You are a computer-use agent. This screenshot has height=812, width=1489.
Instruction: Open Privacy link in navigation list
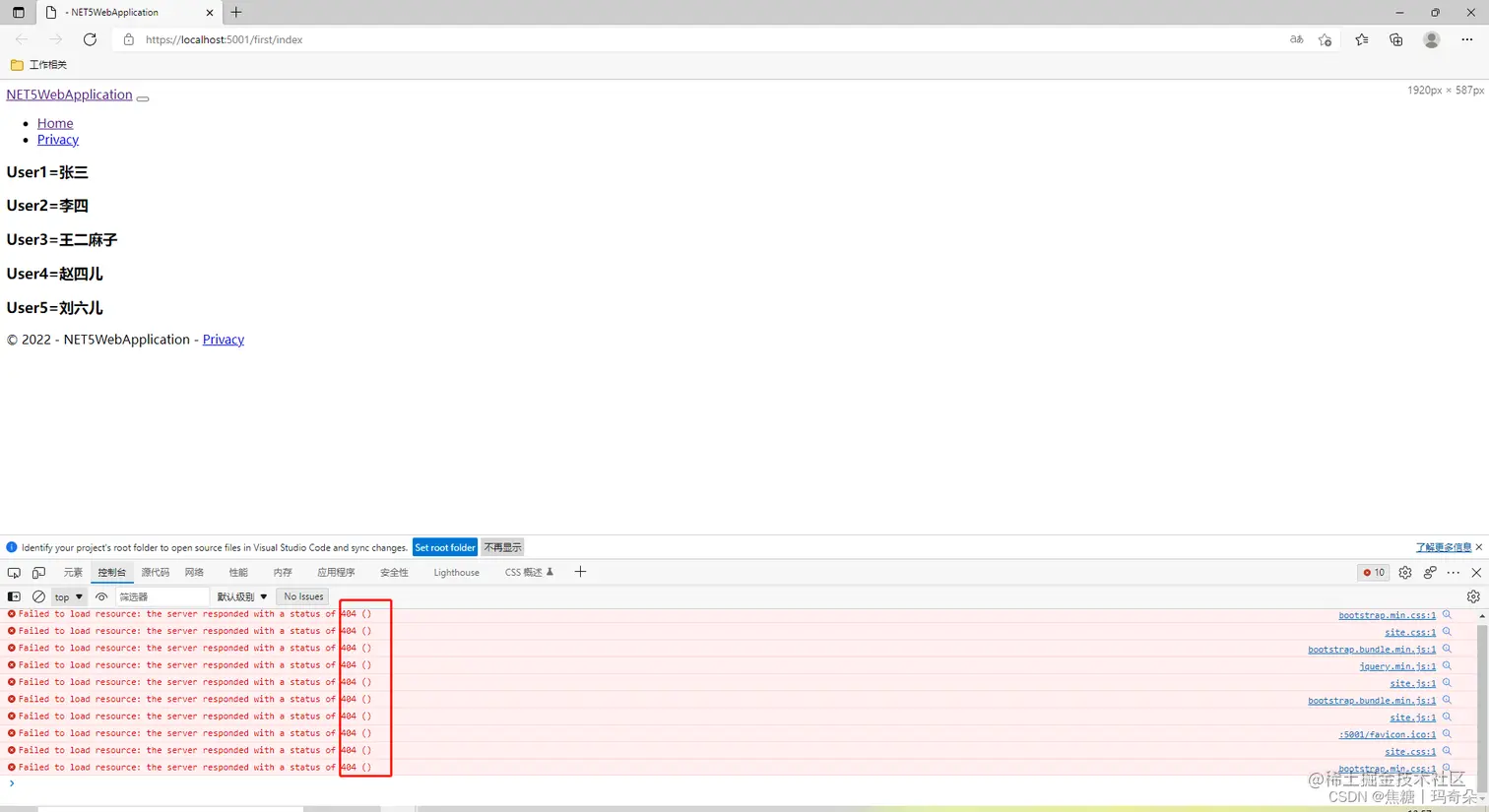tap(58, 140)
